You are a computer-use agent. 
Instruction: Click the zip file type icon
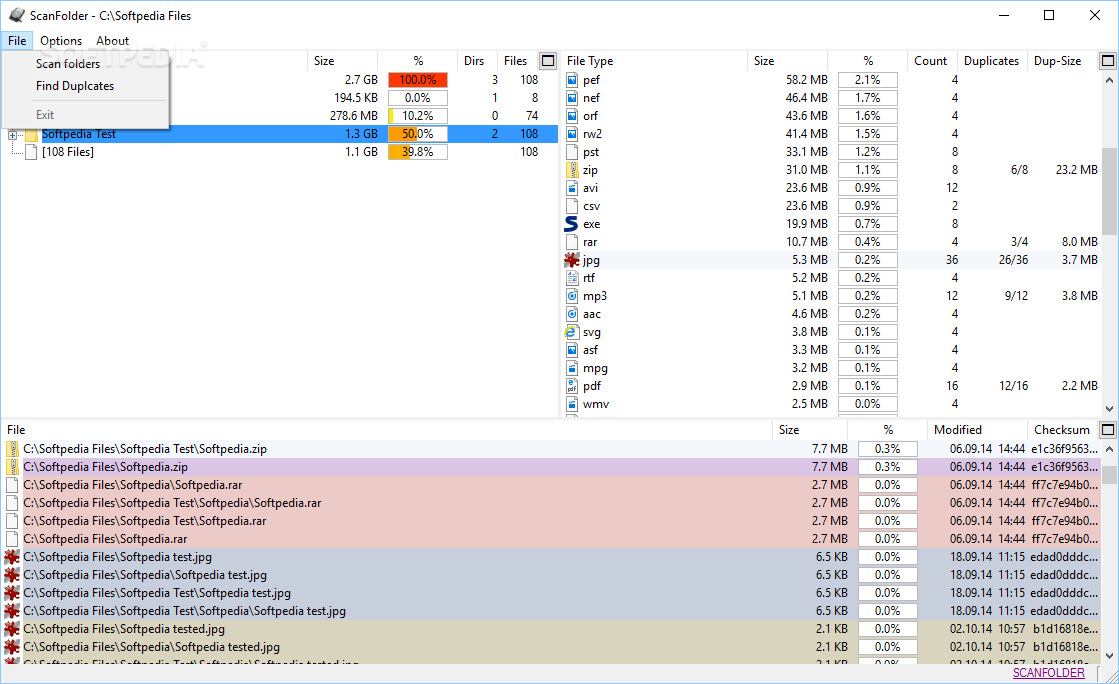pyautogui.click(x=572, y=170)
